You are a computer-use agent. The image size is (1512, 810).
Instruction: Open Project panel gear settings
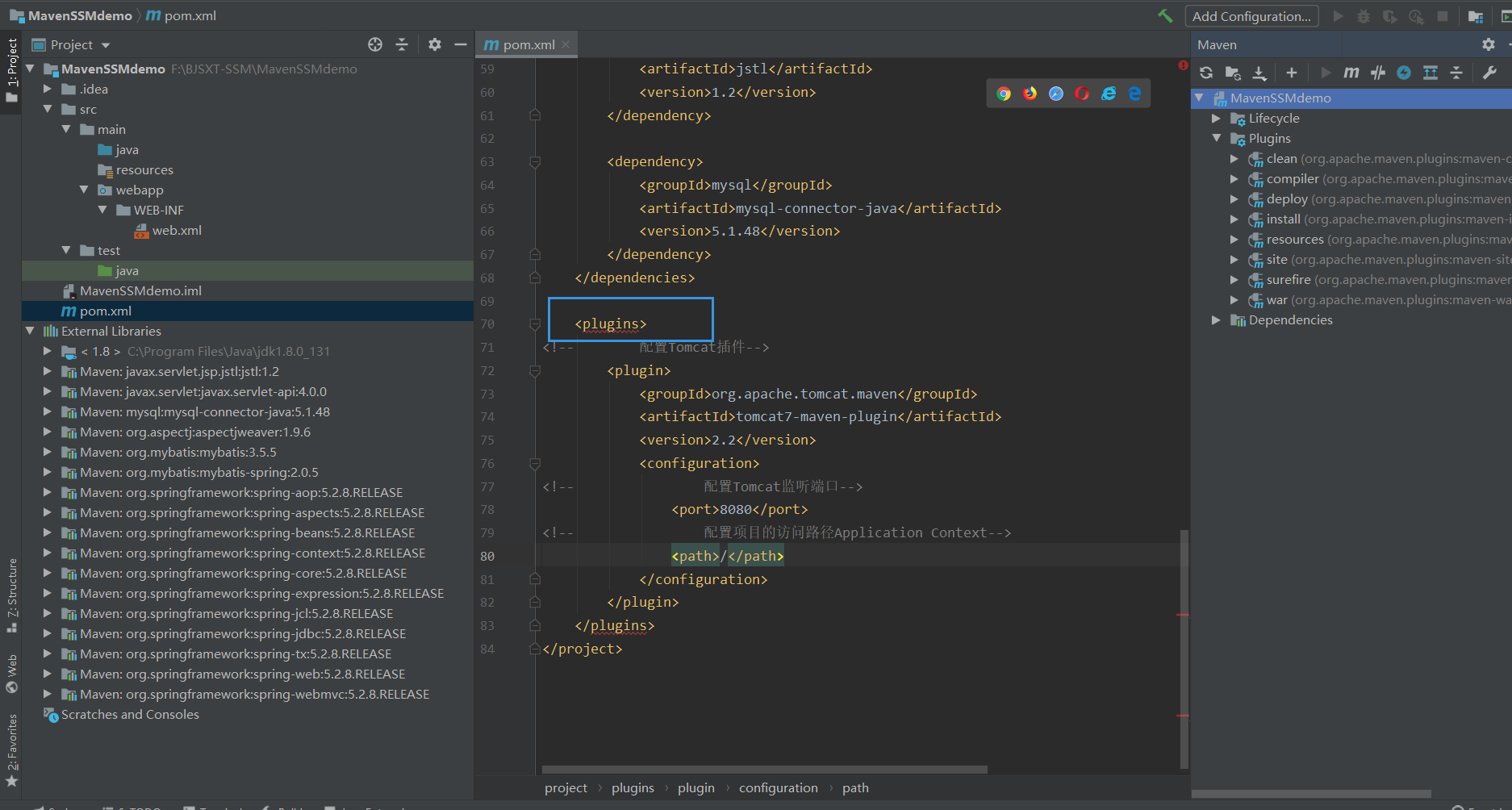click(435, 44)
